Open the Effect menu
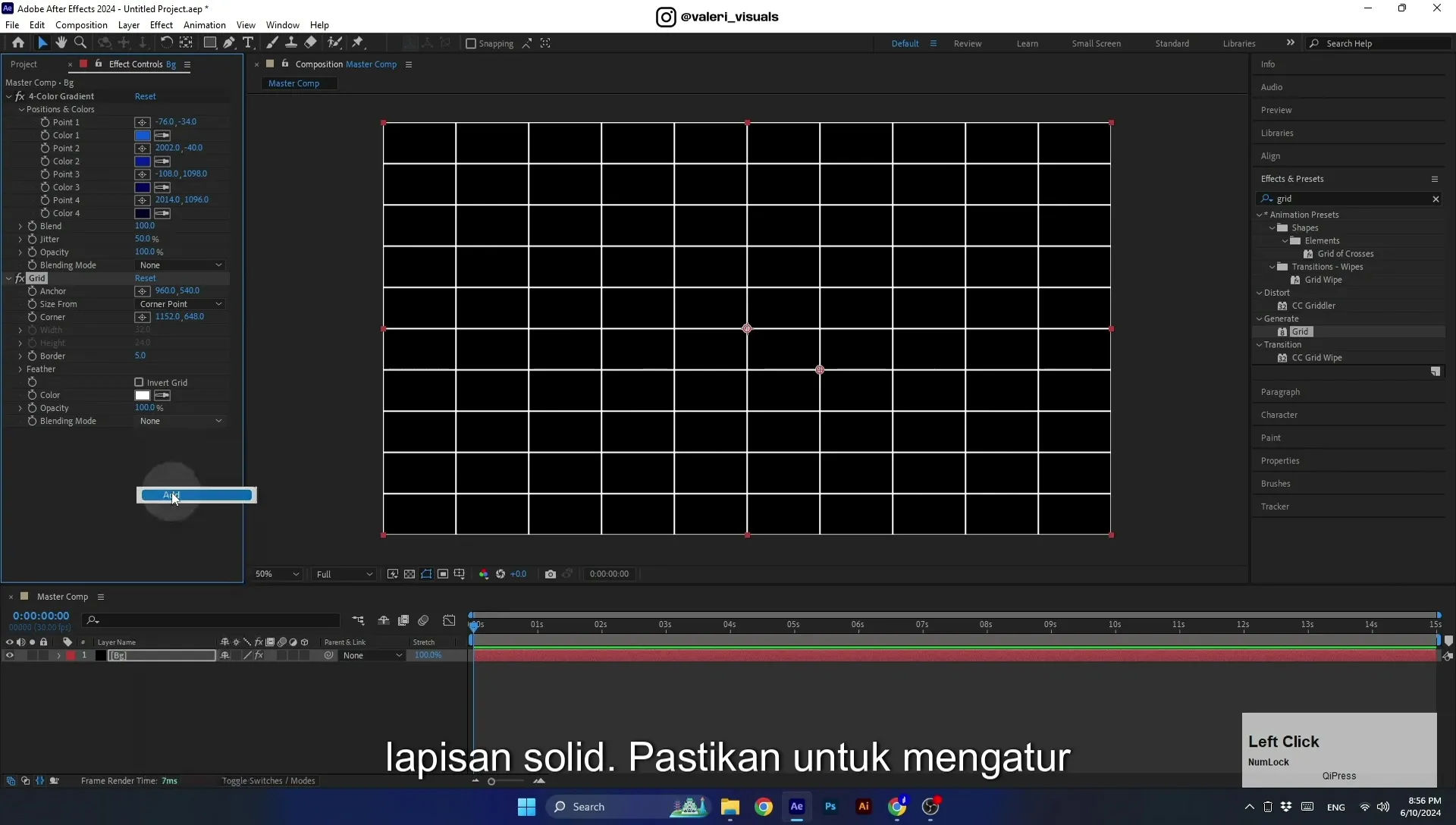Viewport: 1456px width, 825px height. point(162,25)
